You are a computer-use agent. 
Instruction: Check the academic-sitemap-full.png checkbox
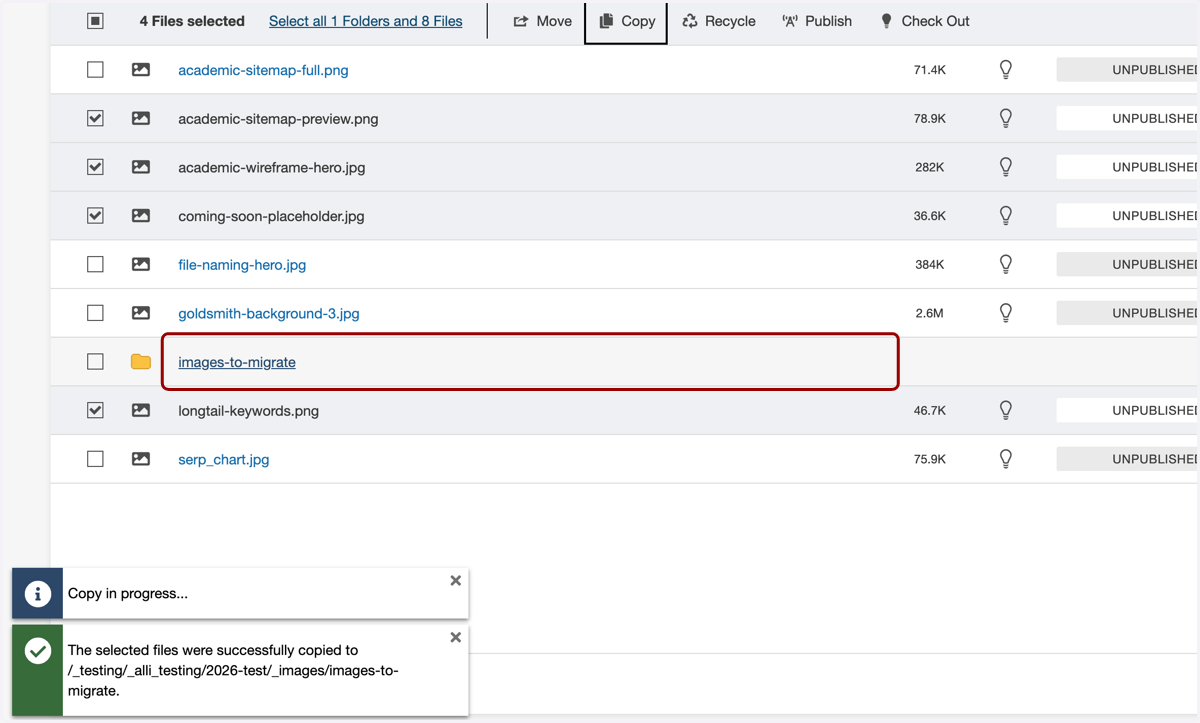[95, 70]
